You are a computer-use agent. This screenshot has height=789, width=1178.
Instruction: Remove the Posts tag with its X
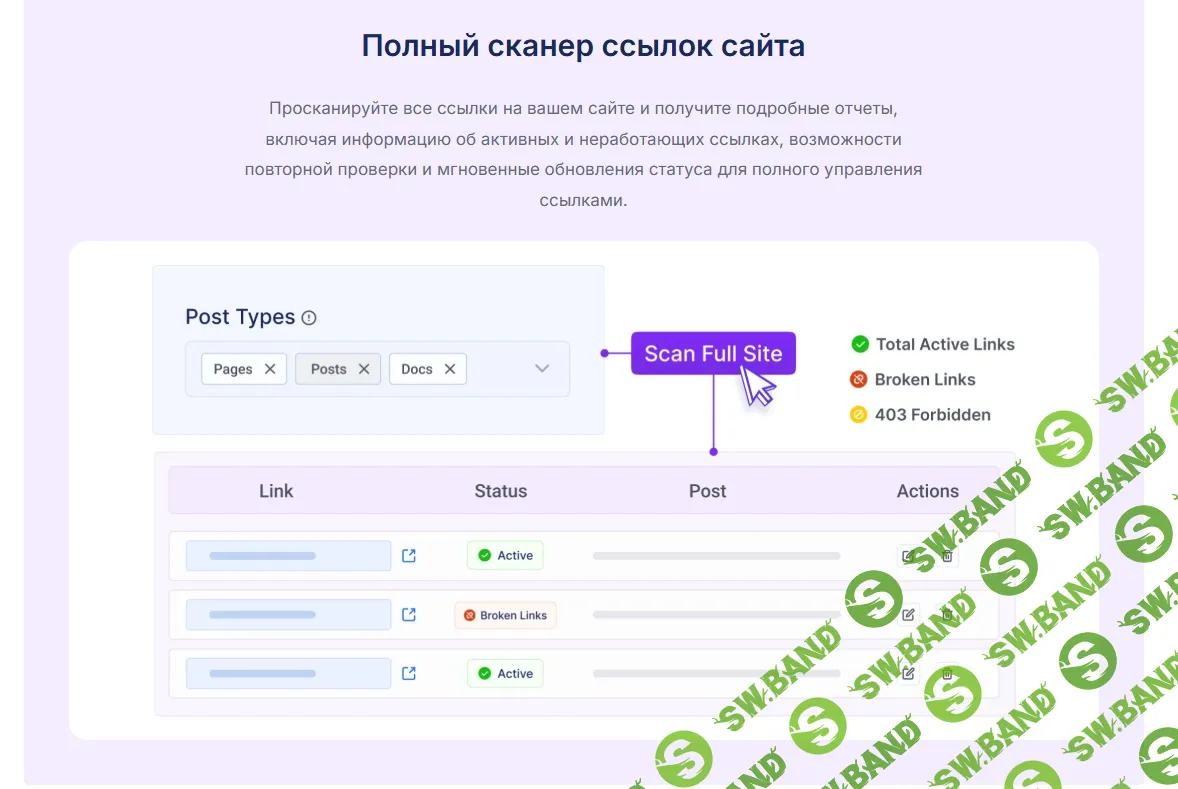364,369
